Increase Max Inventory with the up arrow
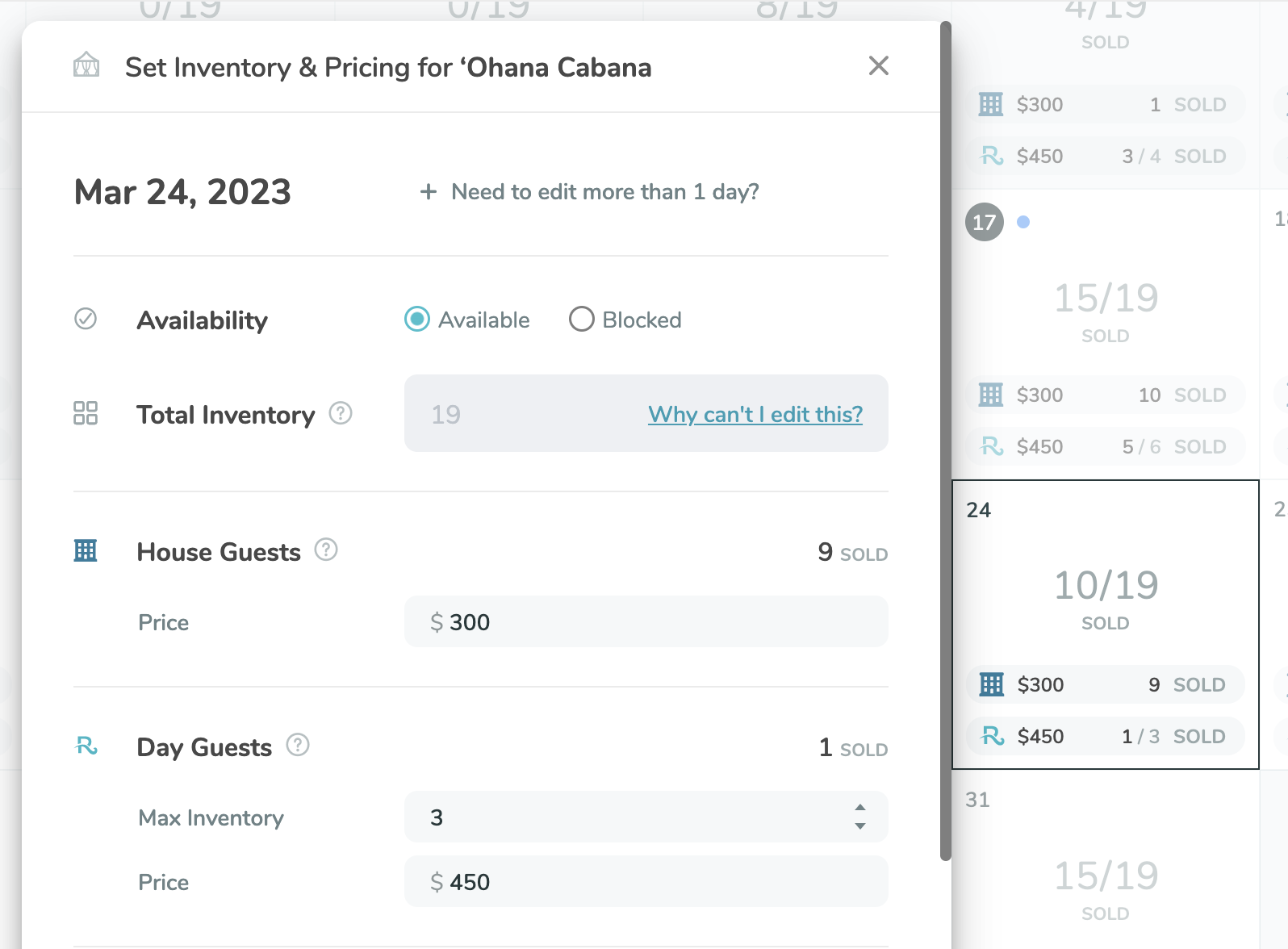 click(x=860, y=808)
